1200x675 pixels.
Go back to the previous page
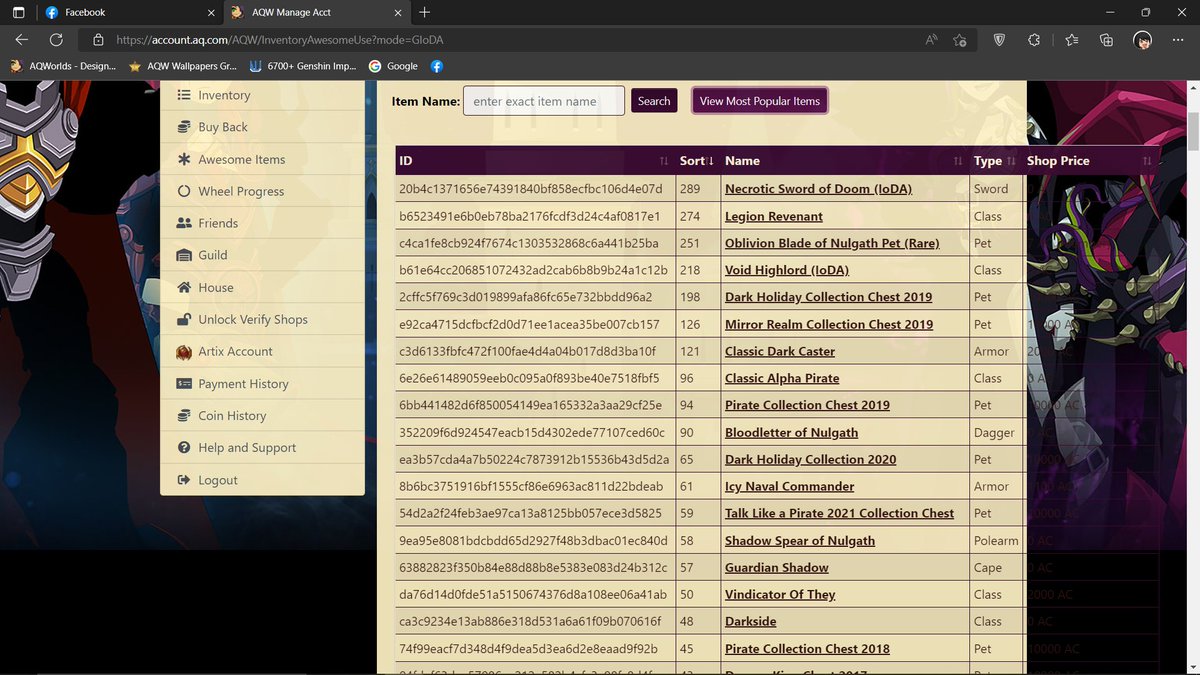(x=22, y=40)
